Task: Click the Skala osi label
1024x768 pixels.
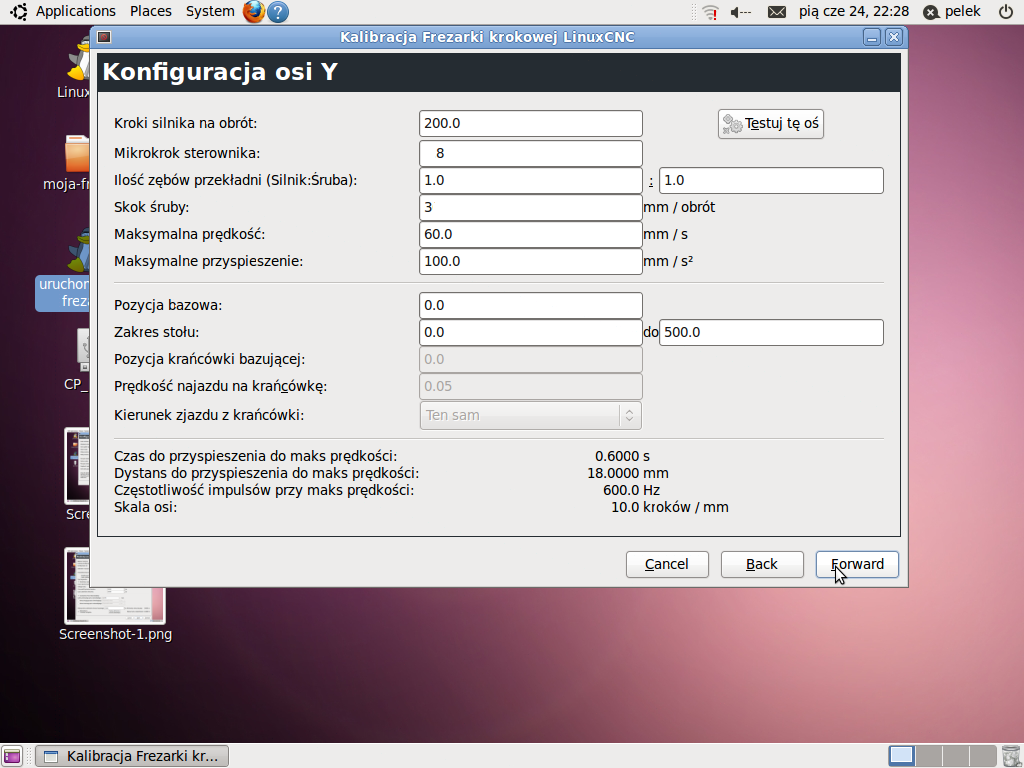Action: [146, 507]
